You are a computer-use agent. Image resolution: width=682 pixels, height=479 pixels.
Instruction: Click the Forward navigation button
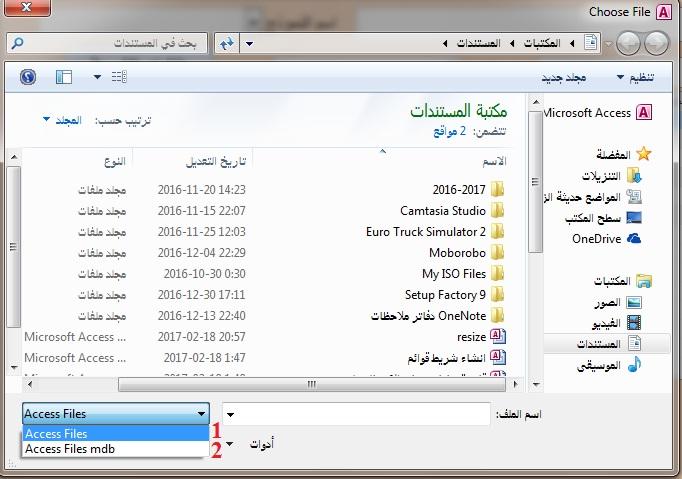628,43
